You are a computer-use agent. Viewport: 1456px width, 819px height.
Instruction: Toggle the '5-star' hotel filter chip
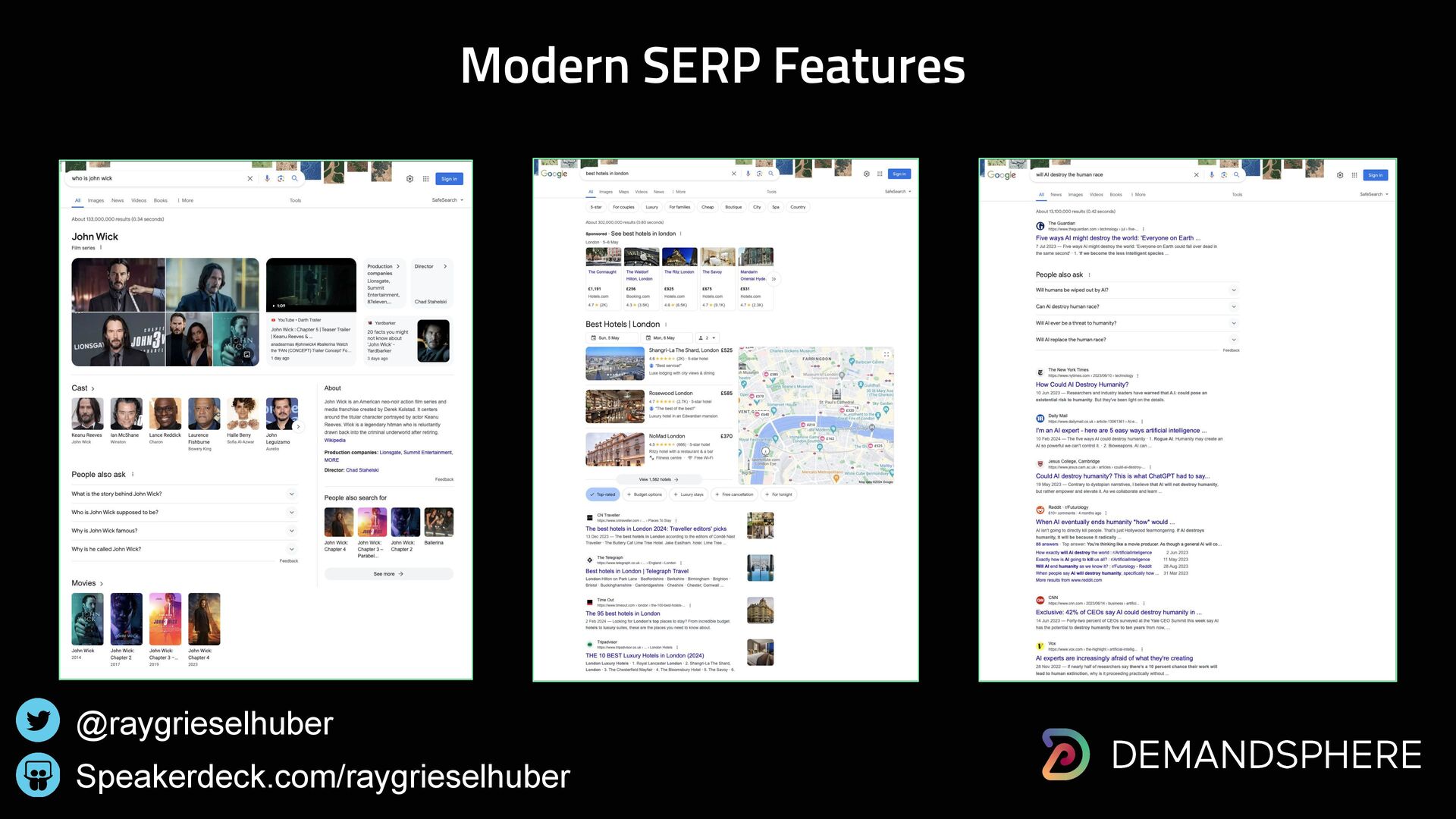point(596,207)
